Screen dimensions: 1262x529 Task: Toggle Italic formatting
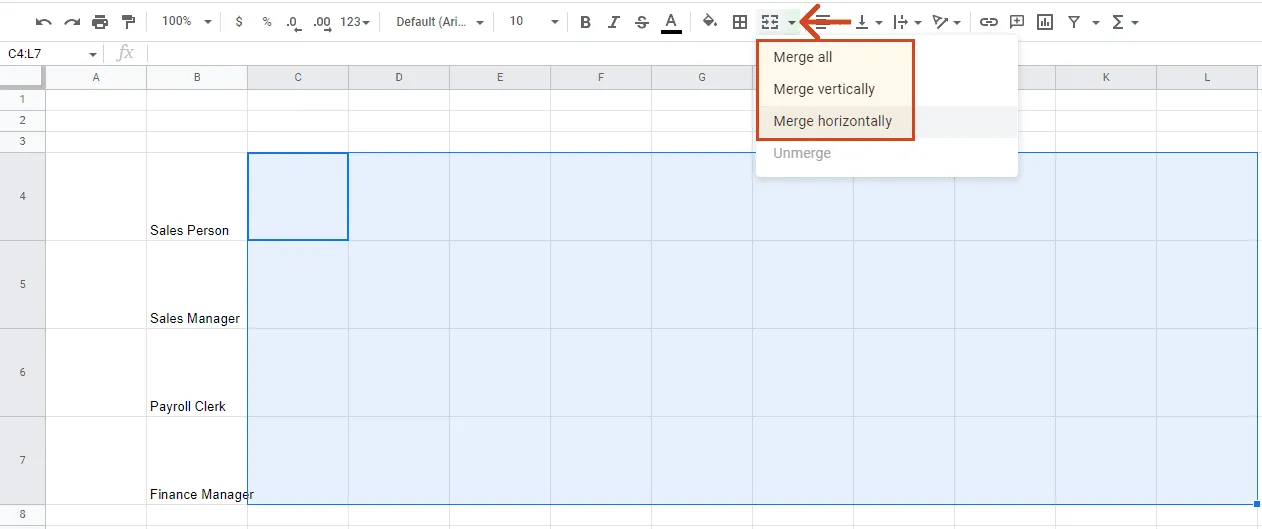(x=614, y=22)
